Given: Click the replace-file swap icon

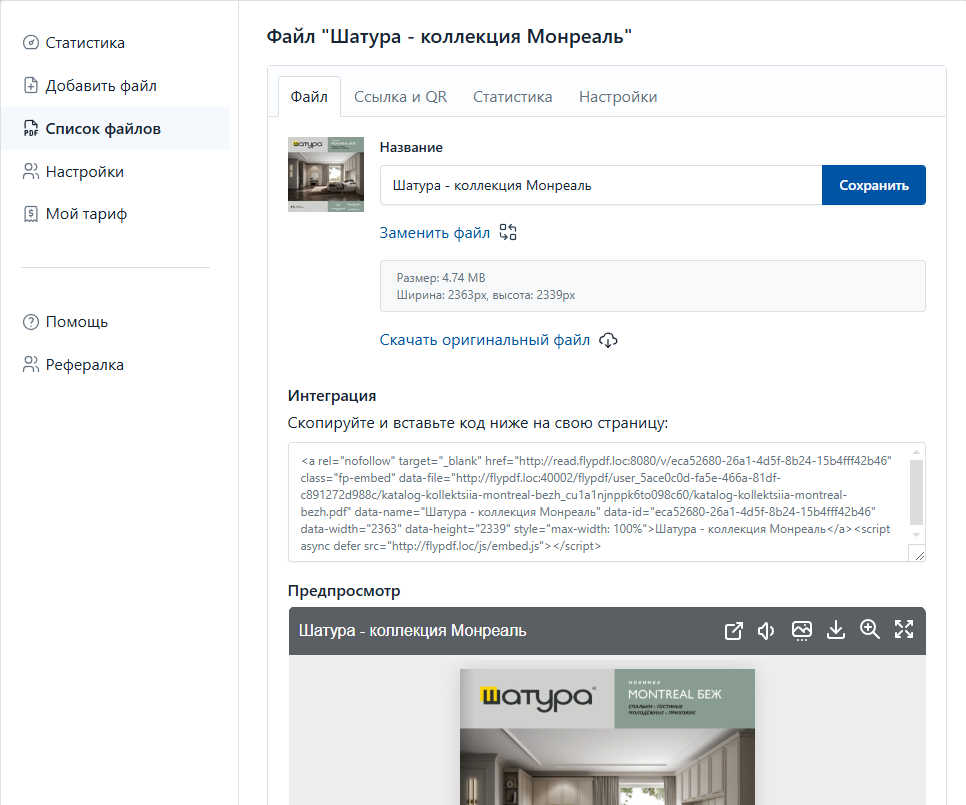Looking at the screenshot, I should coord(508,232).
